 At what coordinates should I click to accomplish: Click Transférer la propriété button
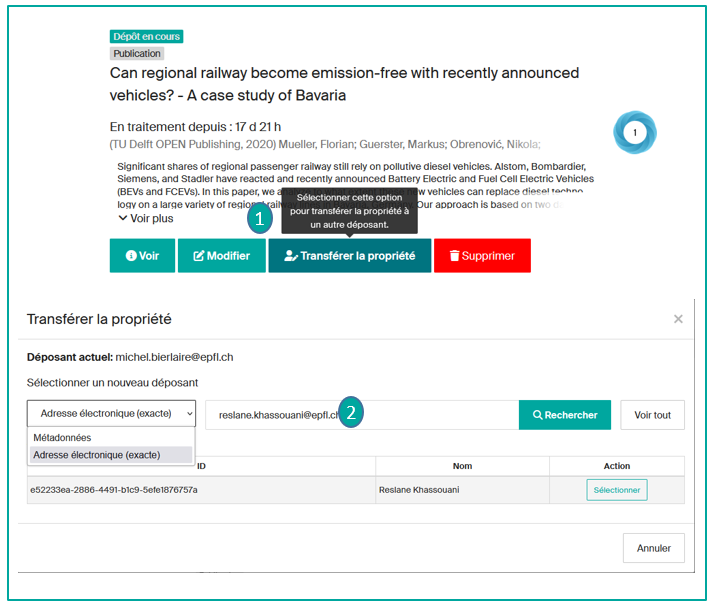pos(349,256)
